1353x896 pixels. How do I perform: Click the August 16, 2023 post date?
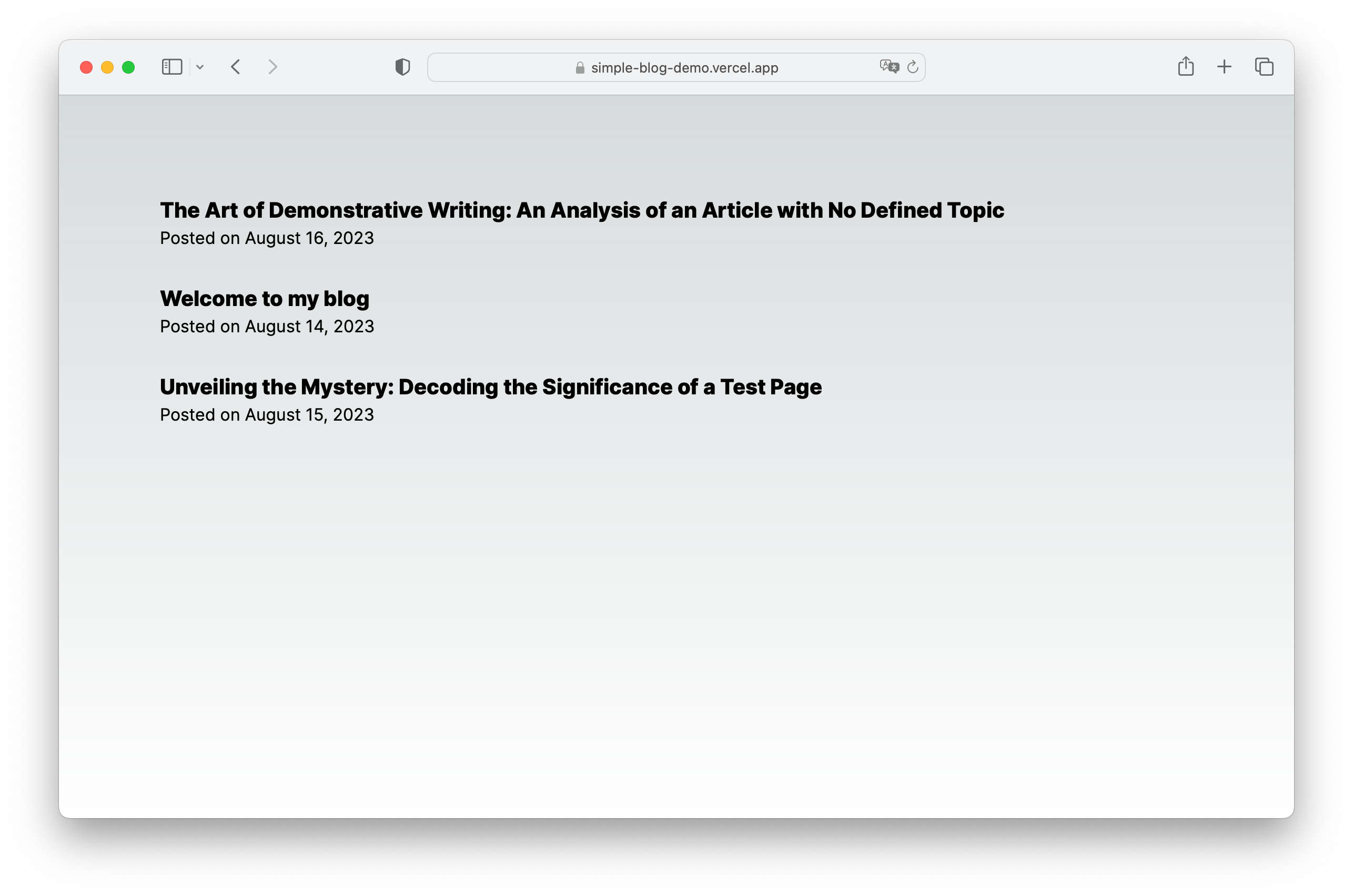pyautogui.click(x=266, y=238)
